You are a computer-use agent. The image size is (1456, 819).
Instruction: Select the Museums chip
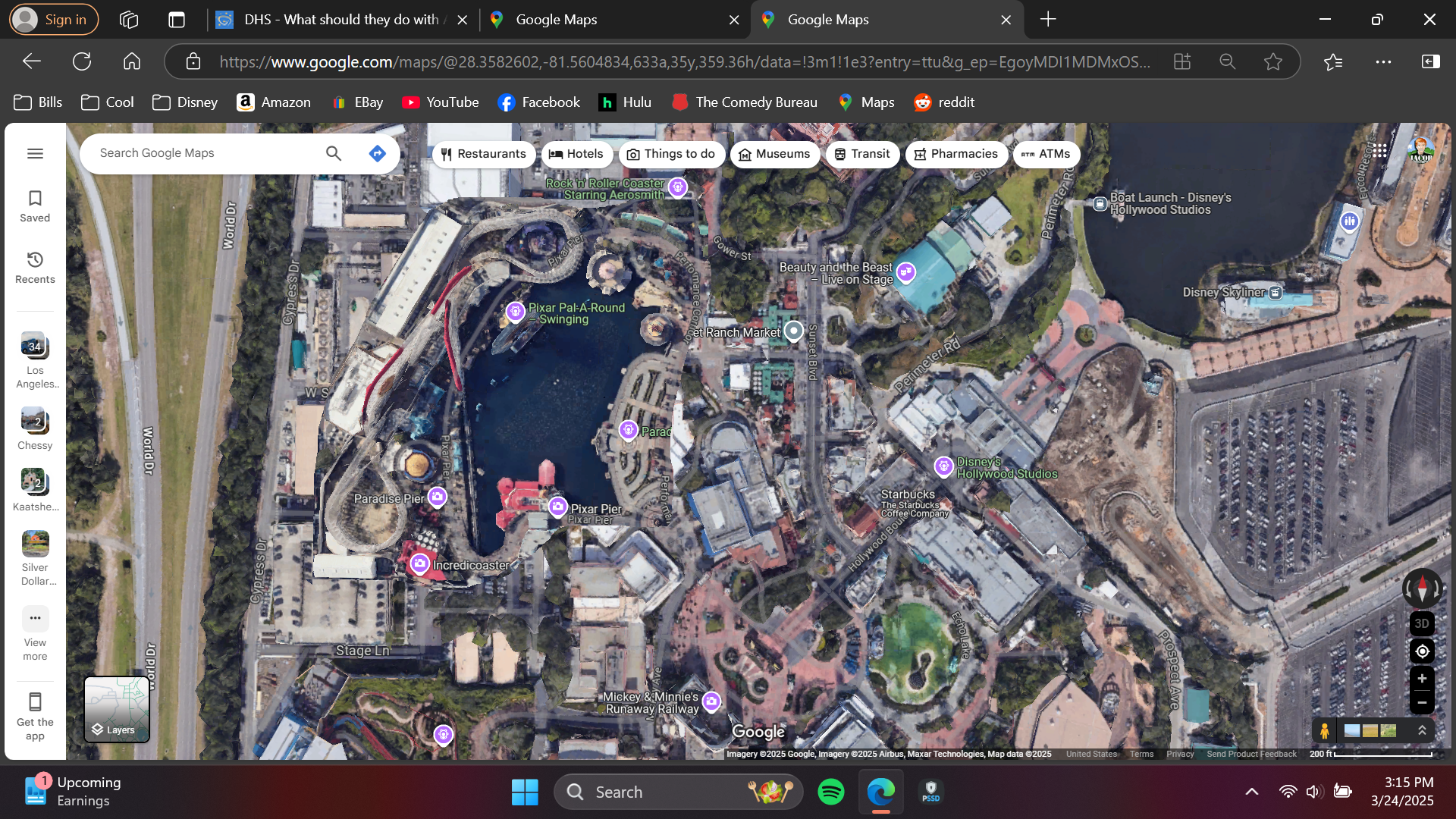click(x=774, y=154)
